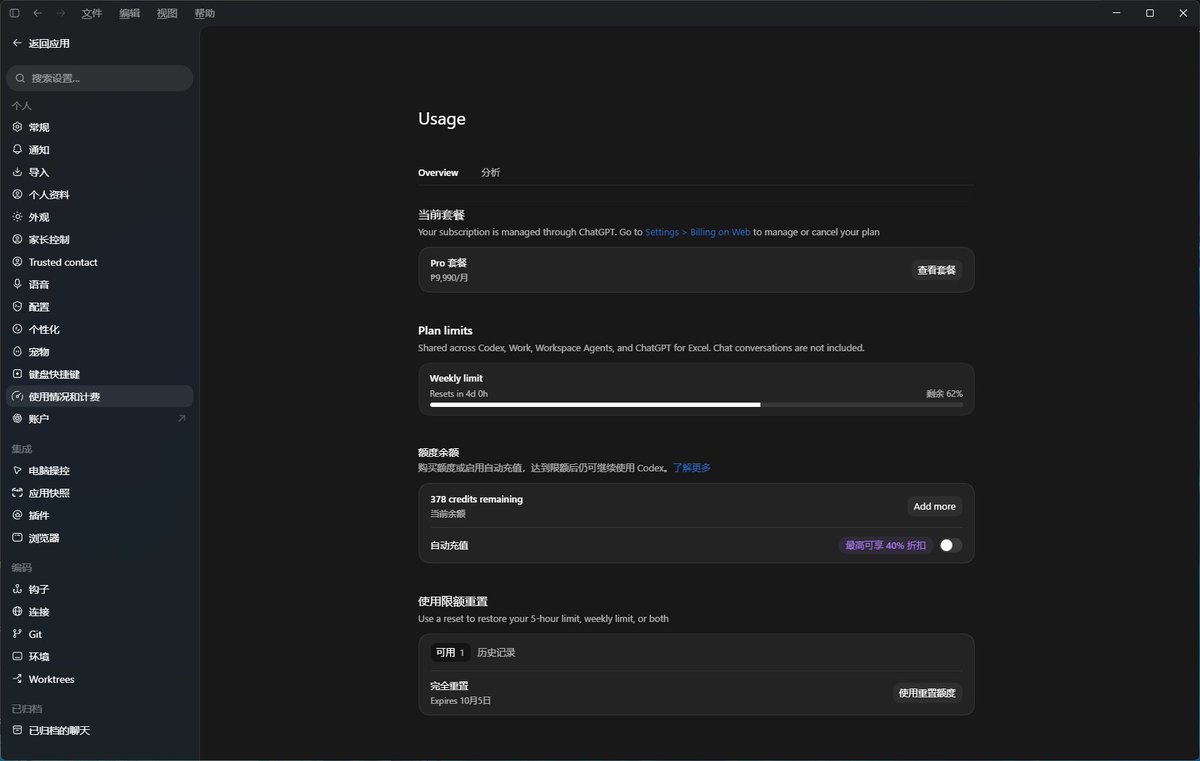This screenshot has width=1200, height=761.
Task: Open 个人资料 via its person icon
Action: point(17,195)
